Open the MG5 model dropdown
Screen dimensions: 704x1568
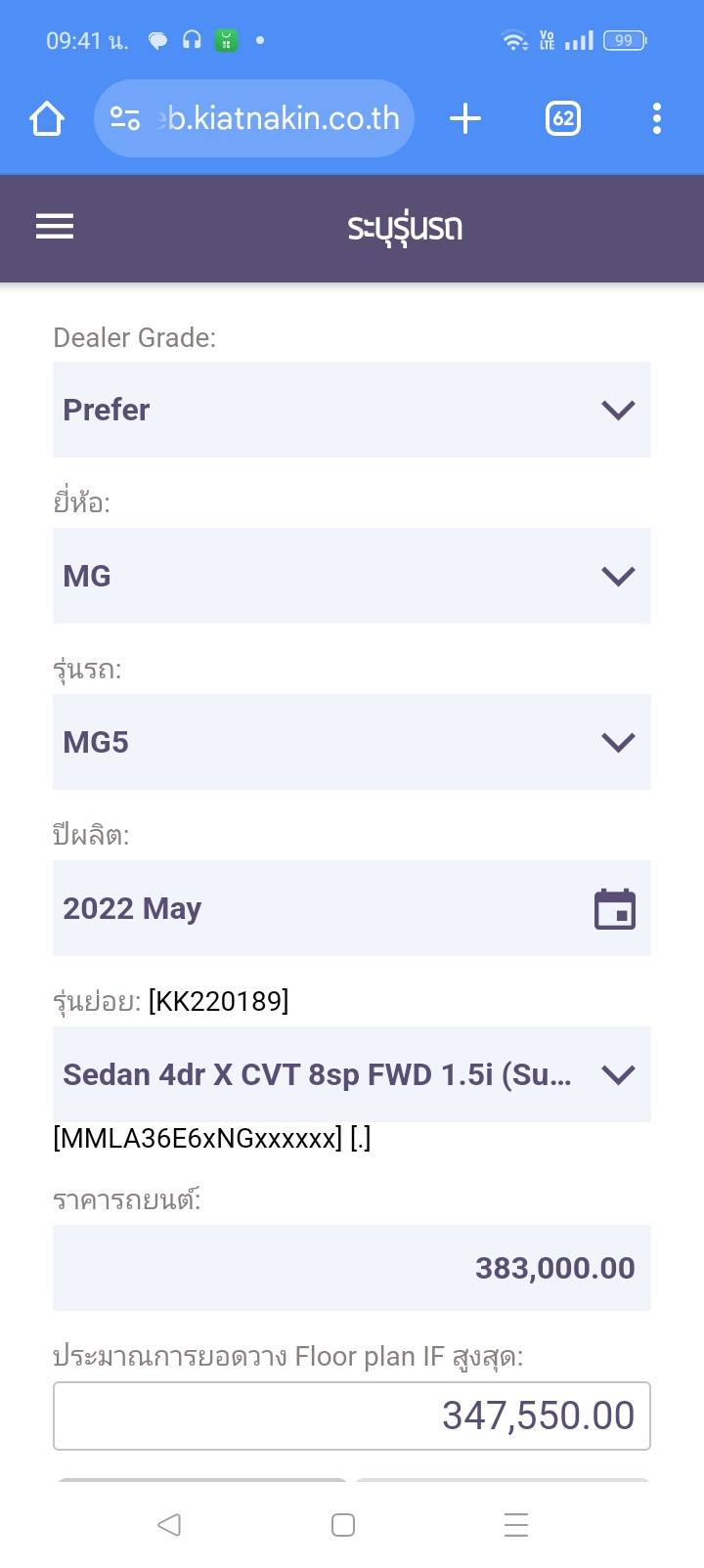tap(352, 742)
